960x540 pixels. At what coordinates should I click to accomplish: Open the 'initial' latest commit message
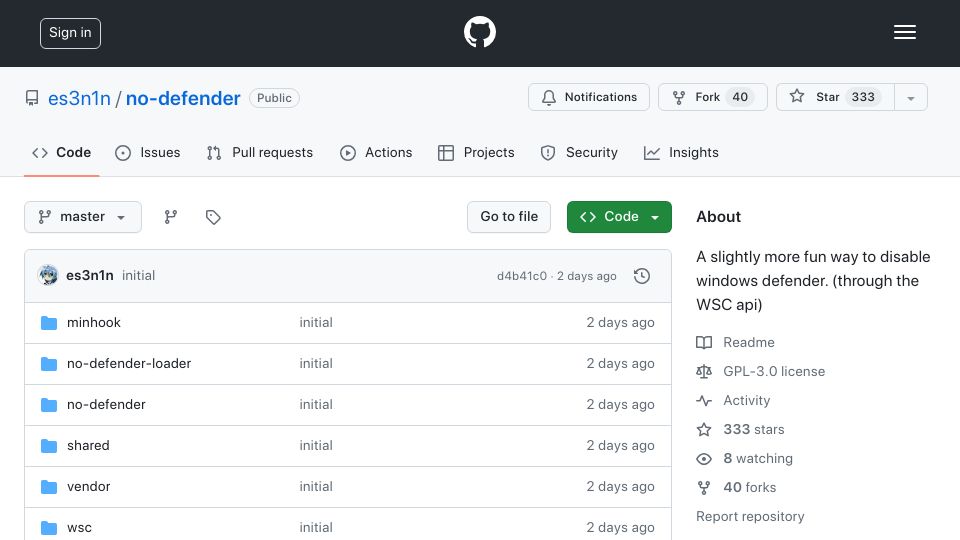pyautogui.click(x=138, y=276)
